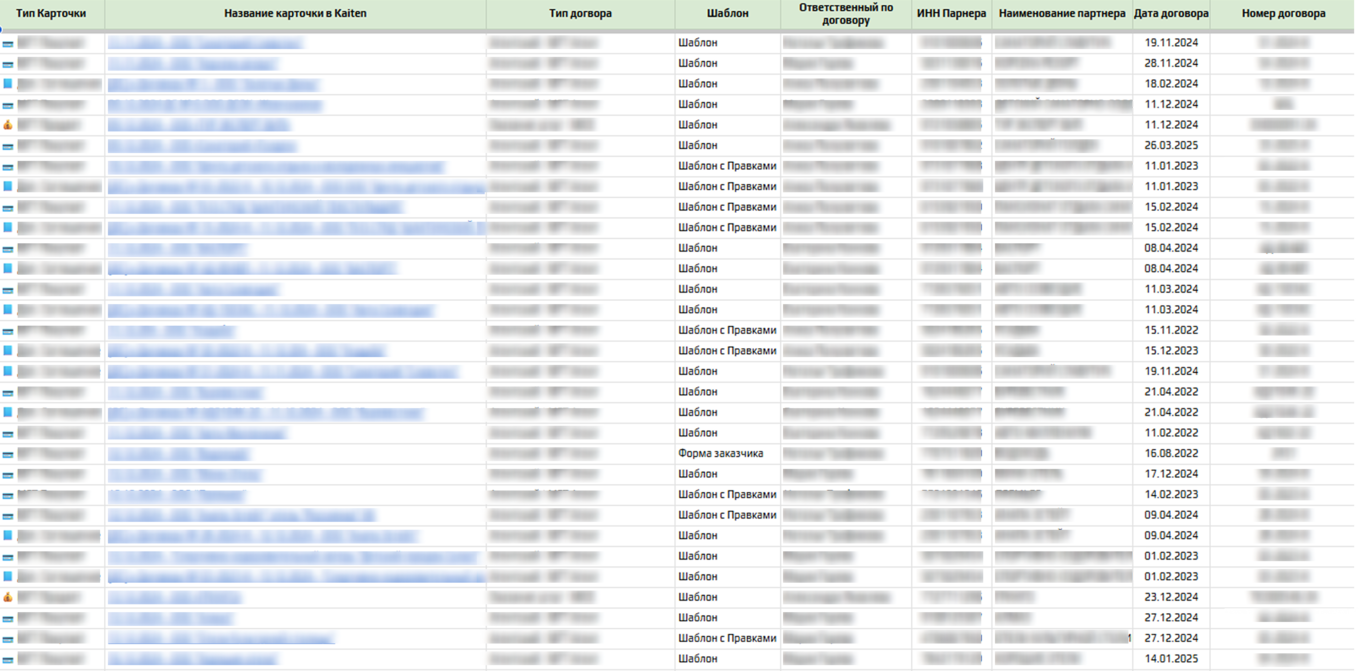Select the date cell 11.02.2022
This screenshot has width=1360, height=671.
1171,433
